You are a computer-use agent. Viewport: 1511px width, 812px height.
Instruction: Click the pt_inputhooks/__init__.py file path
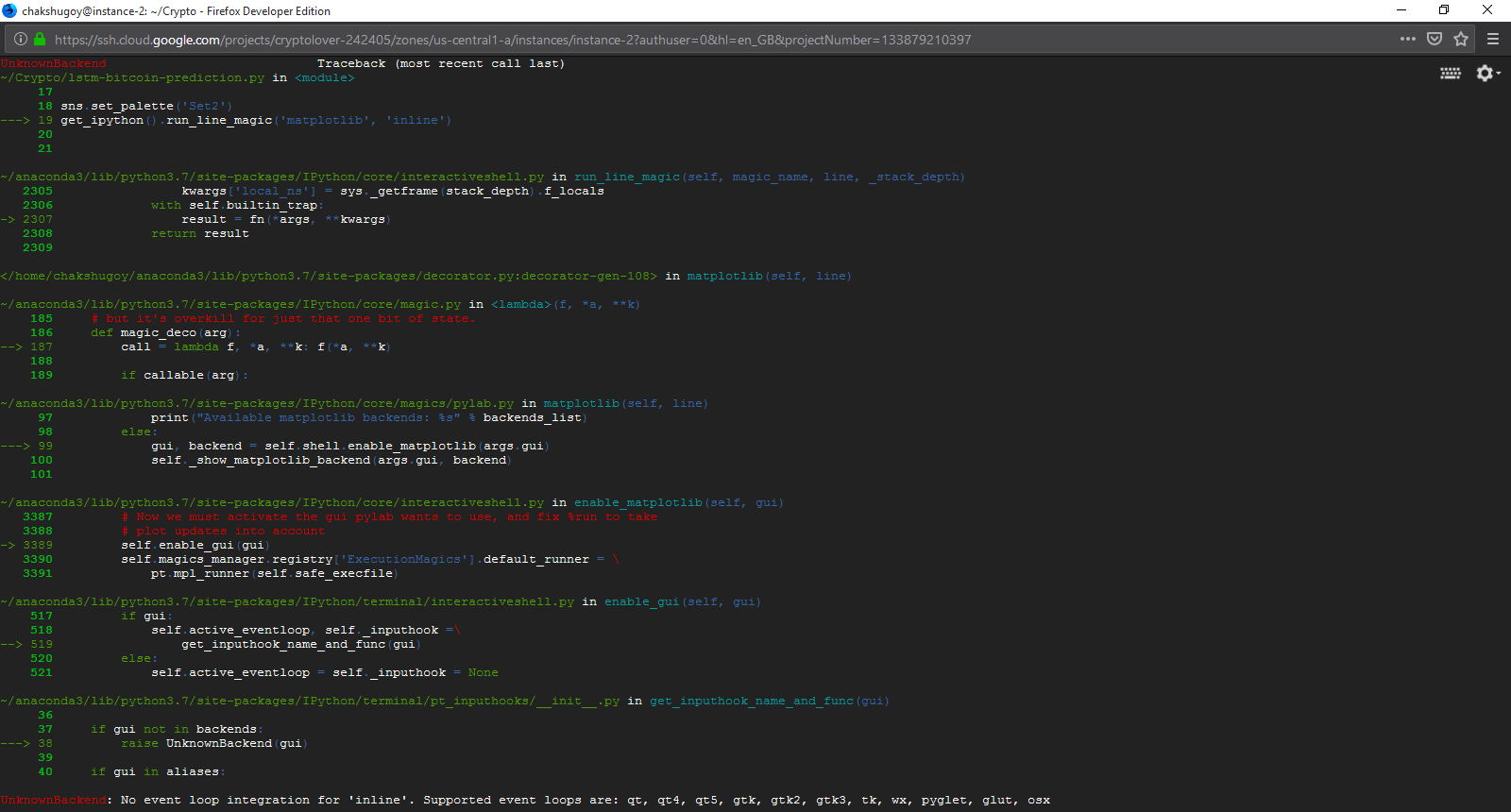(x=310, y=701)
